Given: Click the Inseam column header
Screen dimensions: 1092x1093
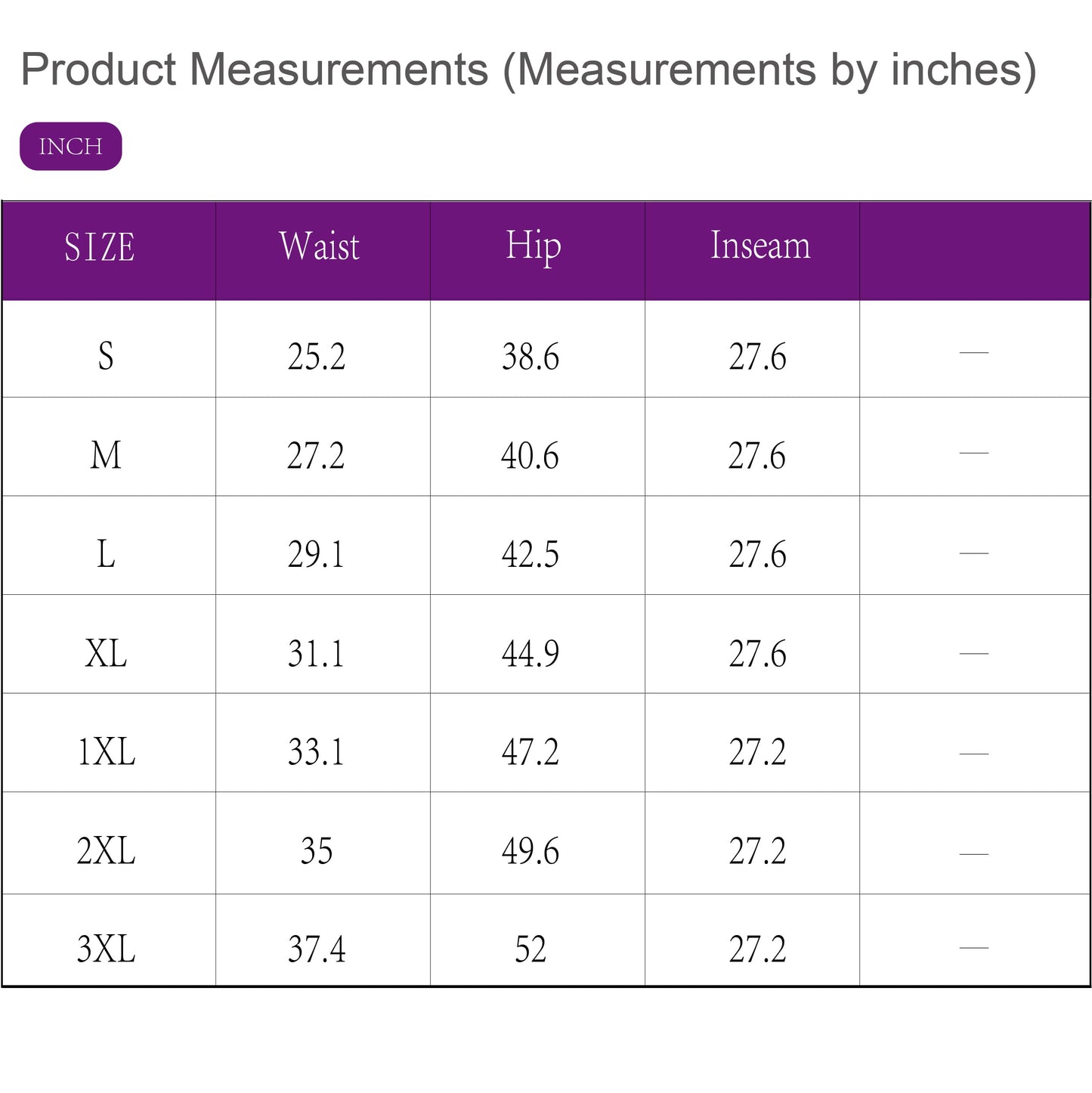Looking at the screenshot, I should click(759, 246).
